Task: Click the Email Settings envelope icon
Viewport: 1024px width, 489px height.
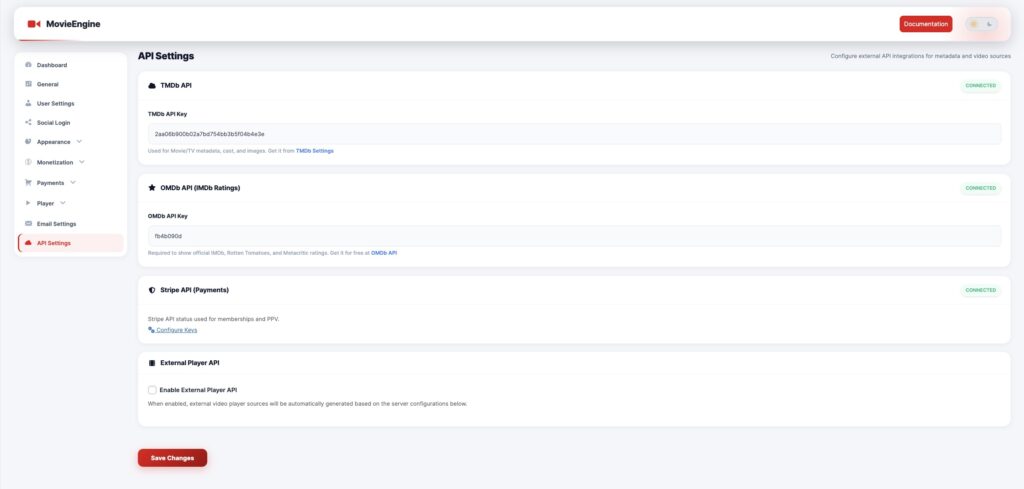Action: [28, 223]
